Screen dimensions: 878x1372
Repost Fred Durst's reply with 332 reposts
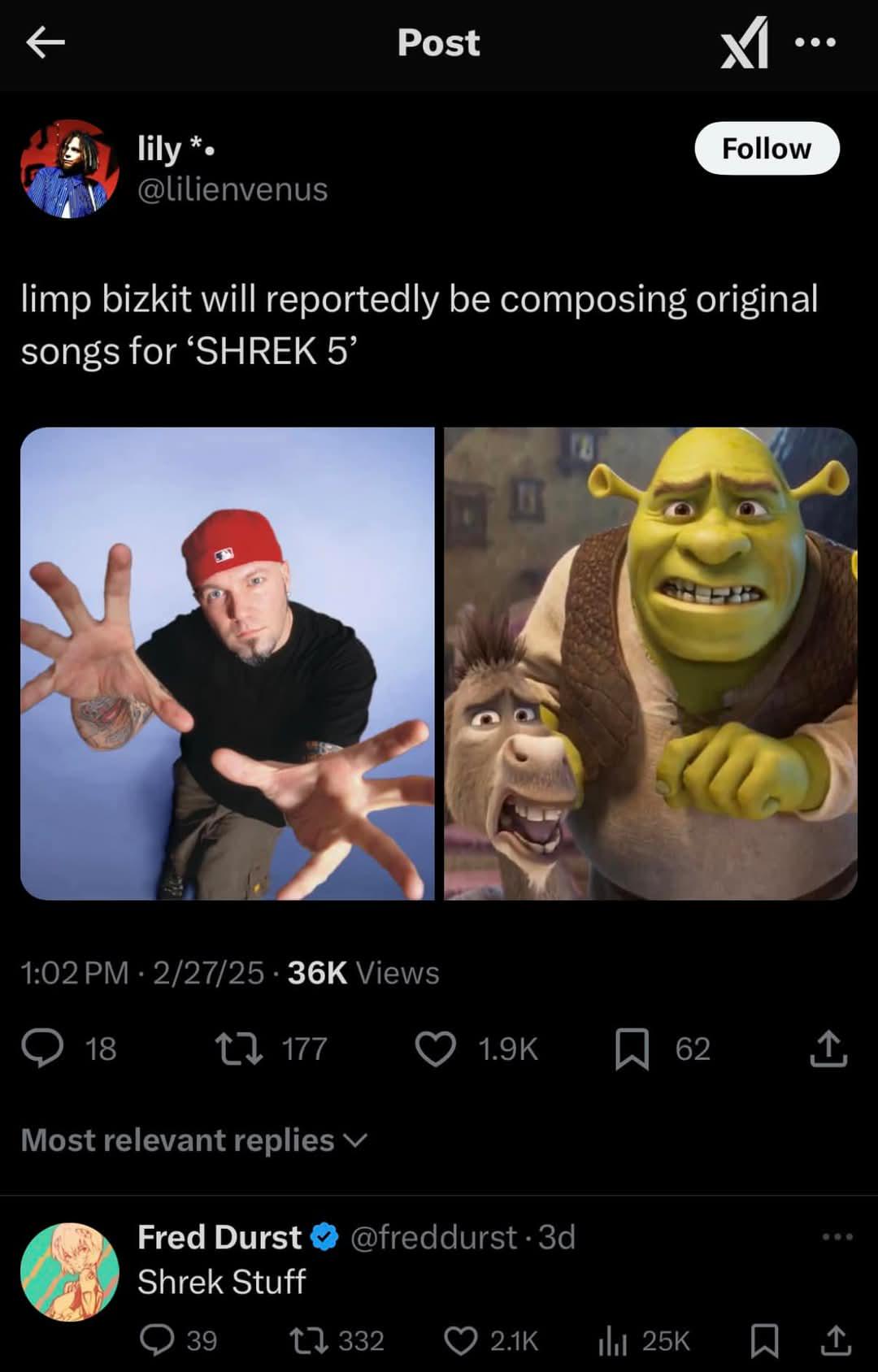tap(309, 1340)
